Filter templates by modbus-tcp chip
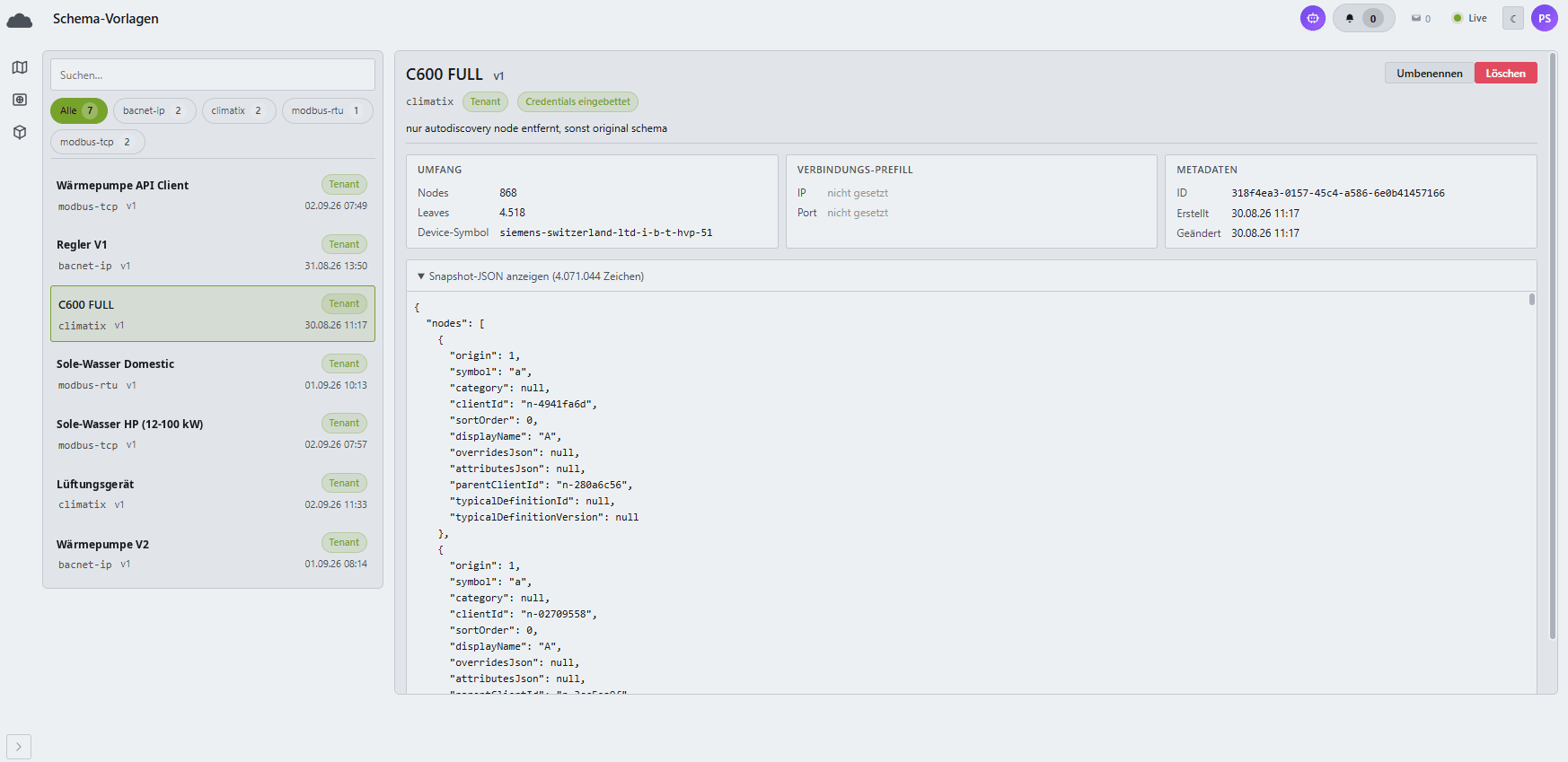 [x=98, y=142]
